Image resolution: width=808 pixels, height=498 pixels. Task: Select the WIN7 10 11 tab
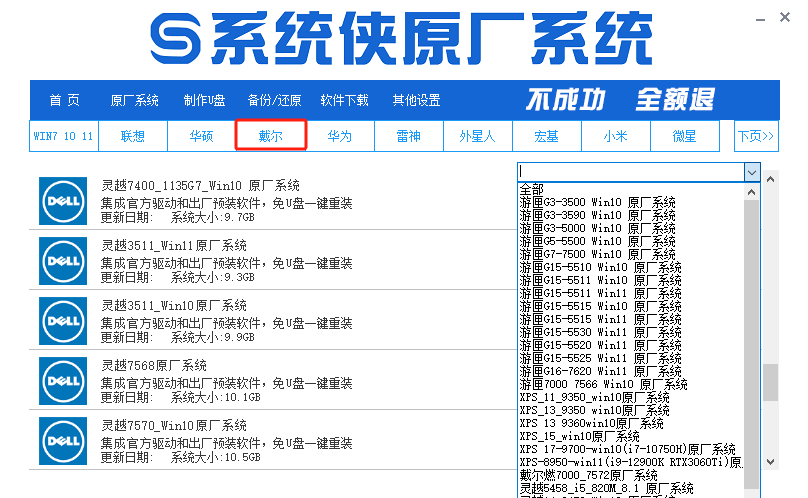(x=63, y=136)
